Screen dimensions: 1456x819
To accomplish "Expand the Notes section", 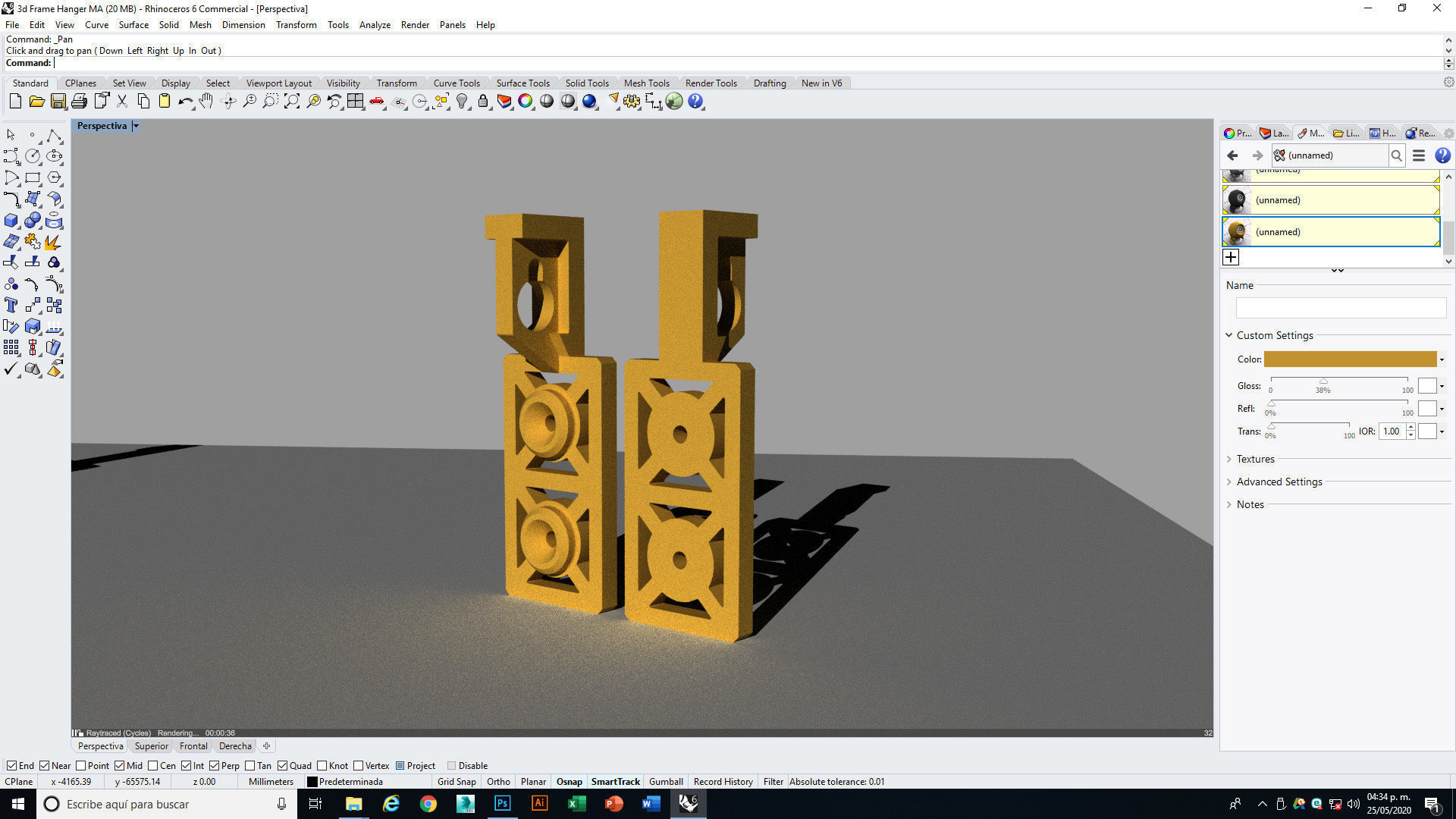I will click(x=1228, y=504).
